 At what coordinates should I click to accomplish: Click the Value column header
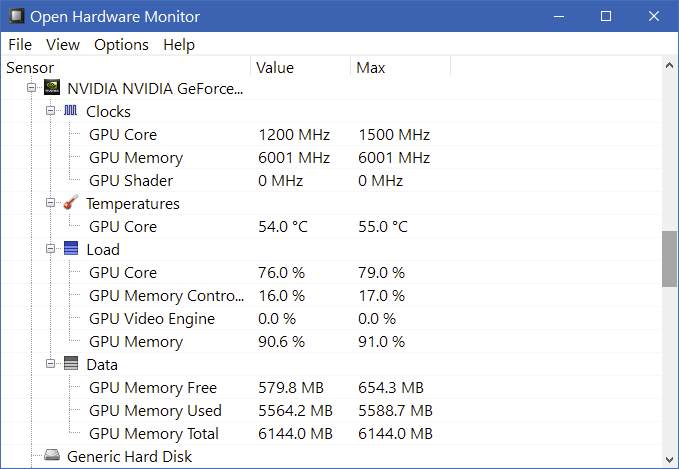pos(300,68)
